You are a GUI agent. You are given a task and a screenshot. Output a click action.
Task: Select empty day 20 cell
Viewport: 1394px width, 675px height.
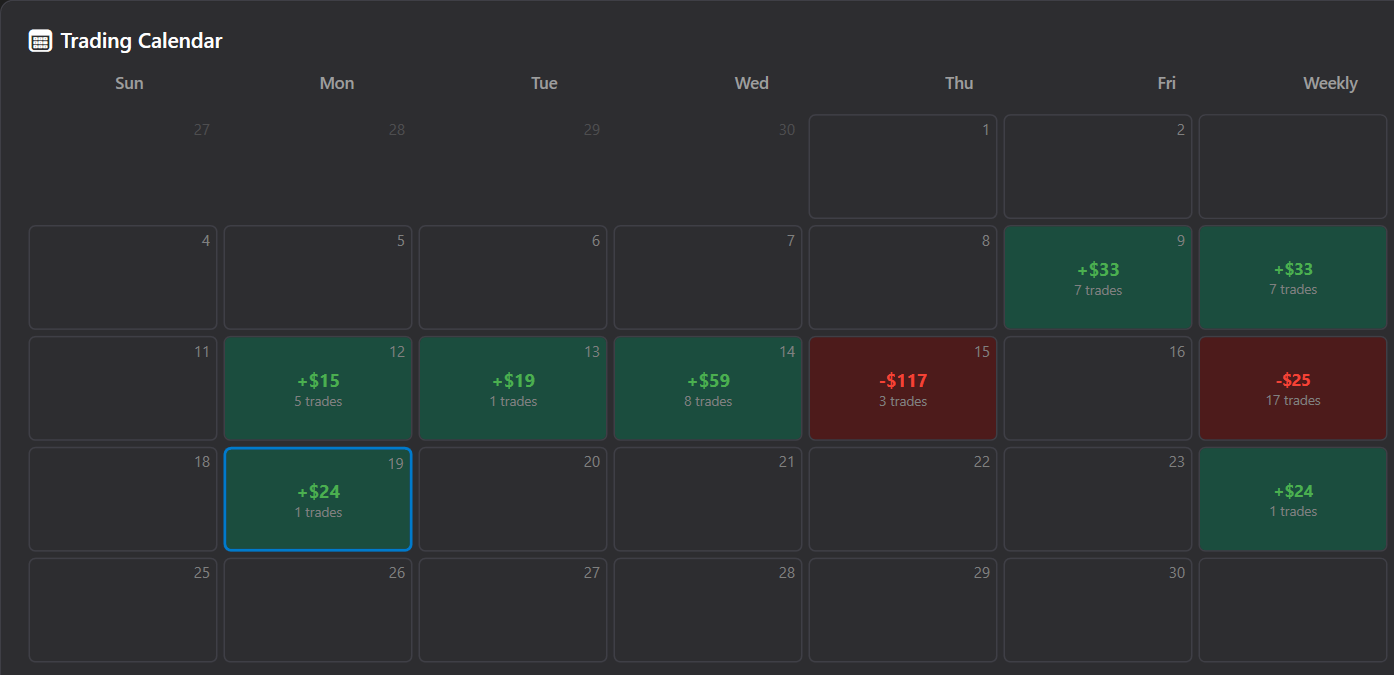pos(513,499)
